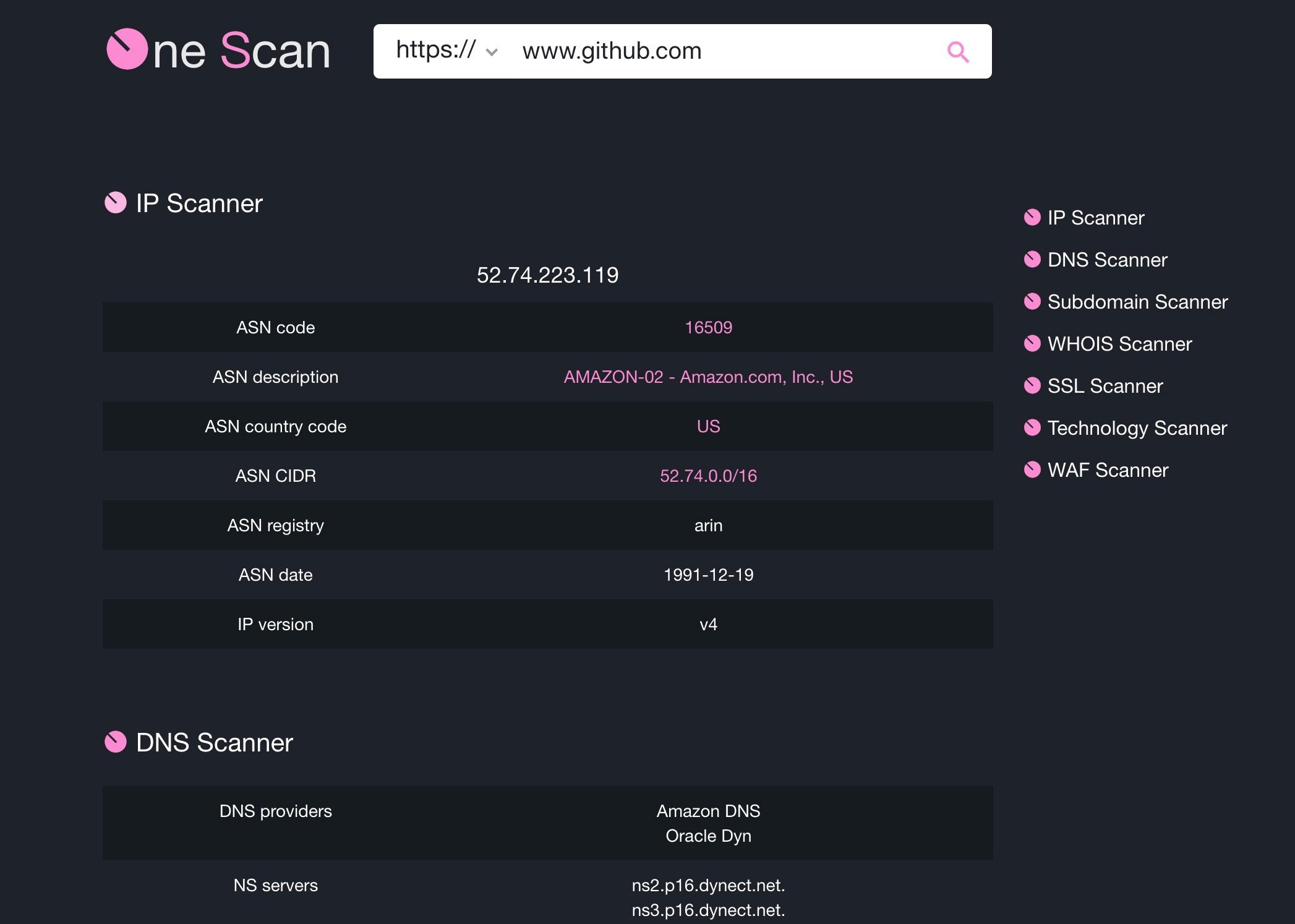Click the One Scan logo icon

click(127, 49)
